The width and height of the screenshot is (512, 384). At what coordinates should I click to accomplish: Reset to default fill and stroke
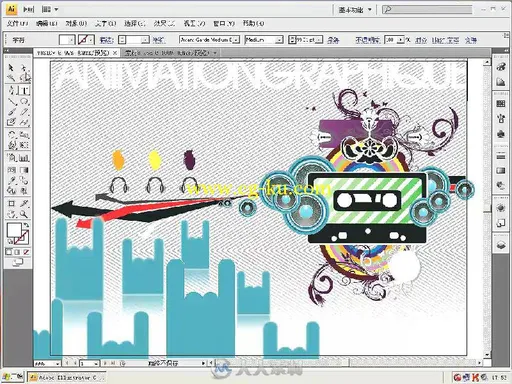10,241
